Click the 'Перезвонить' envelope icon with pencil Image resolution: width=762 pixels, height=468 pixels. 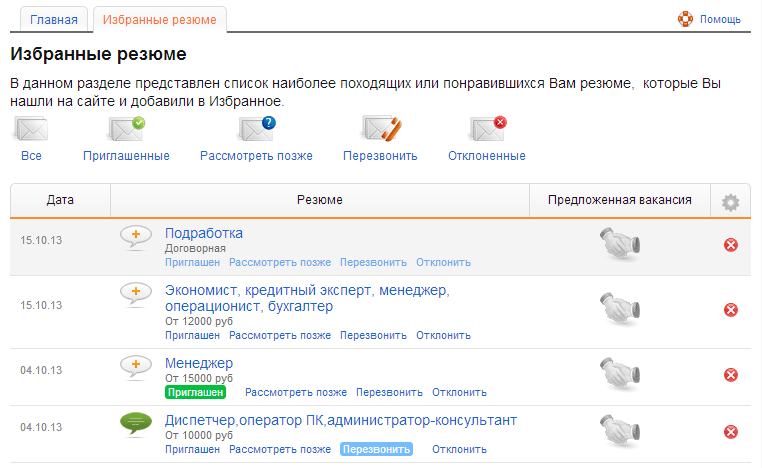click(x=380, y=129)
